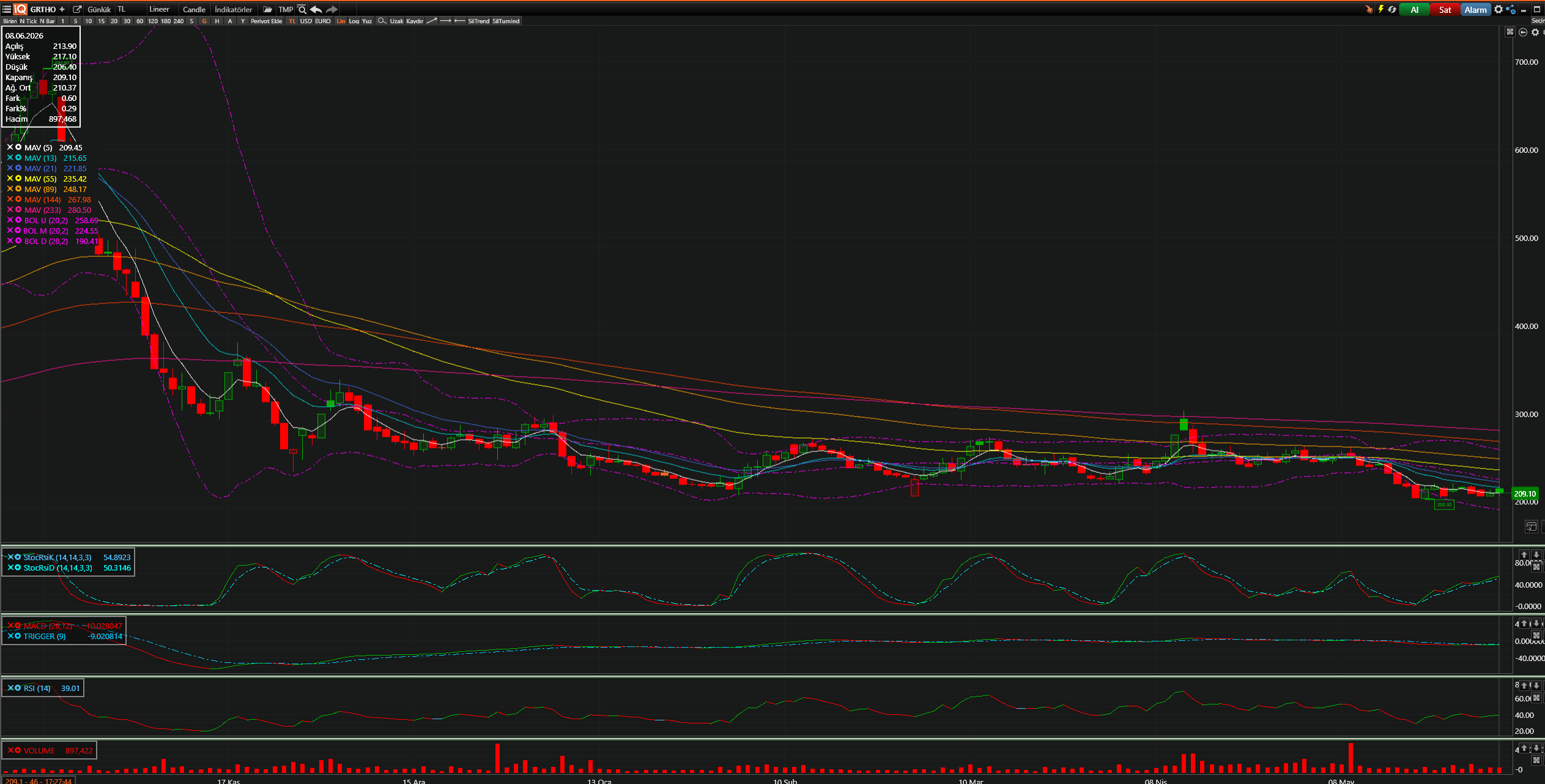This screenshot has height=784, width=1545.
Task: Select the left-pointing arrow line tool
Action: (459, 21)
